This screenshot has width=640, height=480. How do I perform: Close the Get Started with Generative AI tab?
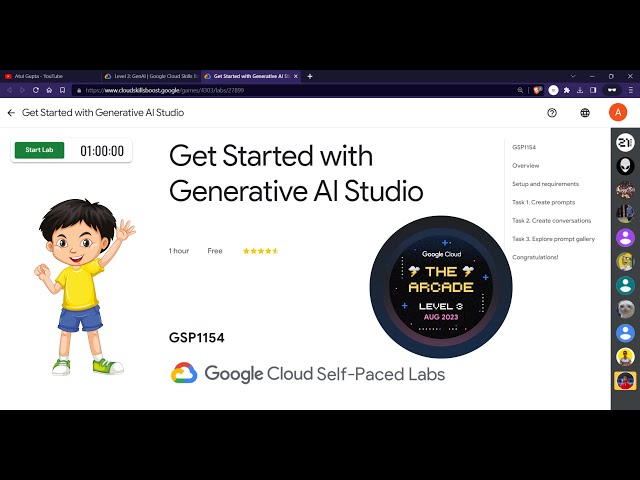click(x=296, y=76)
